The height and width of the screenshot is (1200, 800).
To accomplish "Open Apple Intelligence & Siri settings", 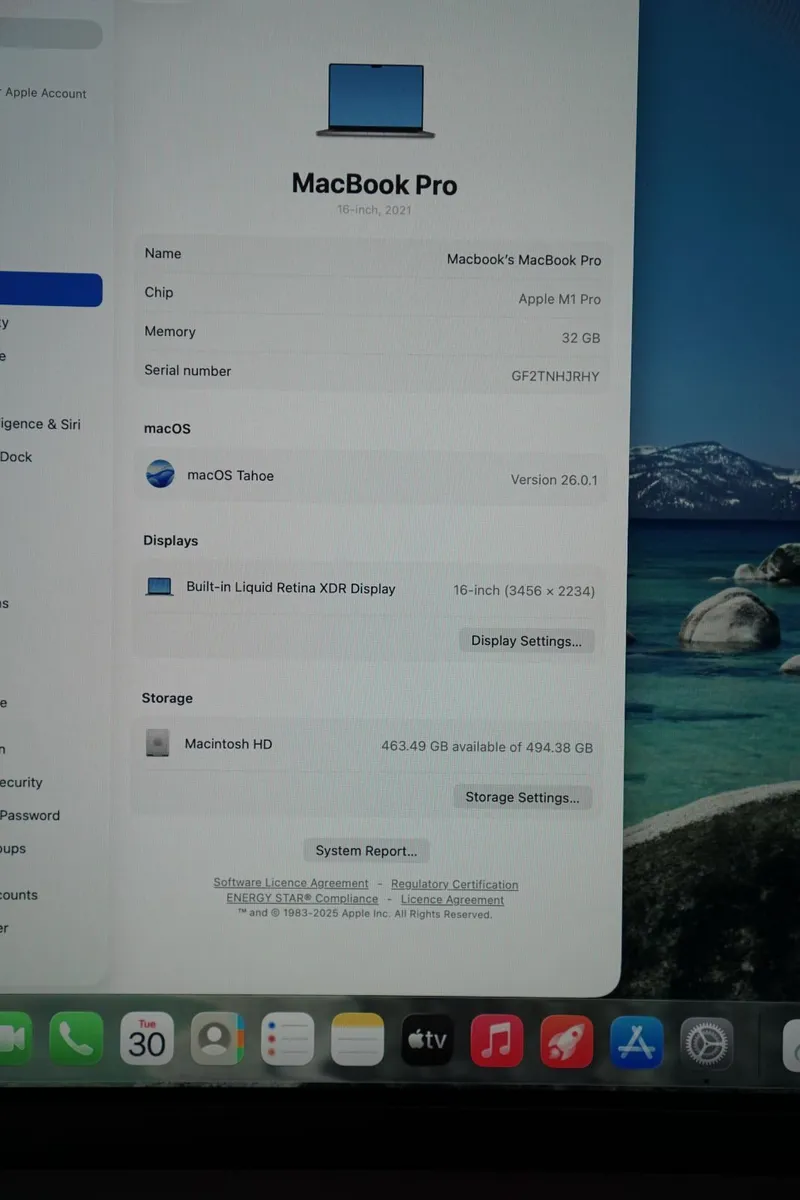I will (x=41, y=424).
